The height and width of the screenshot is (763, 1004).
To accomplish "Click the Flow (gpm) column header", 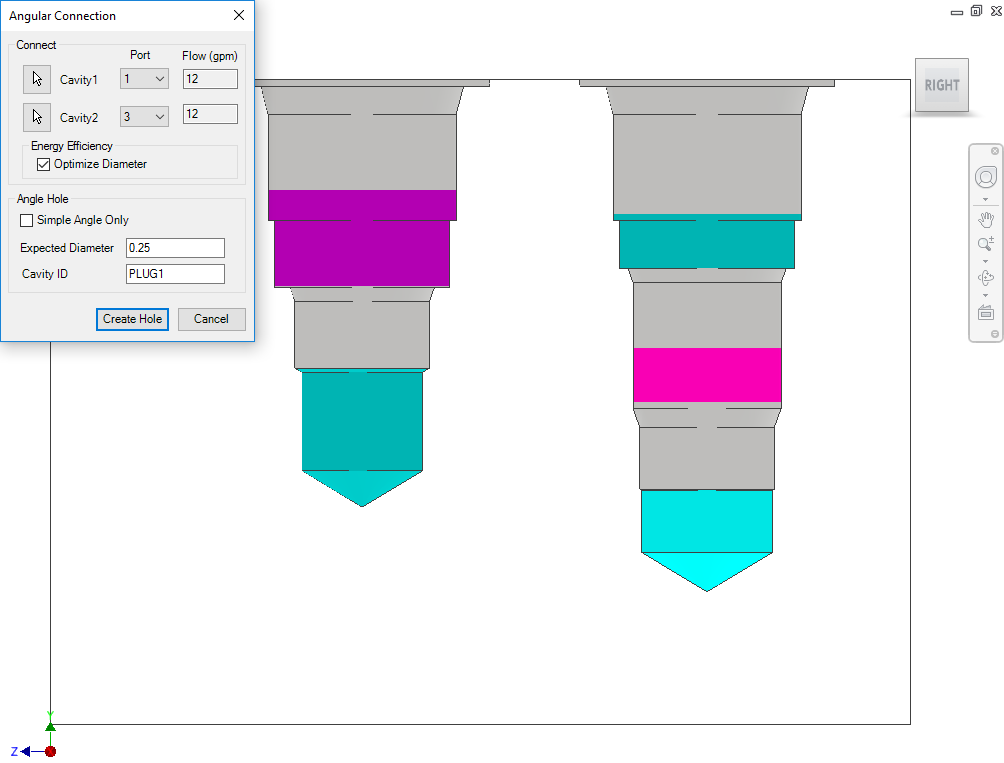I will pyautogui.click(x=210, y=56).
